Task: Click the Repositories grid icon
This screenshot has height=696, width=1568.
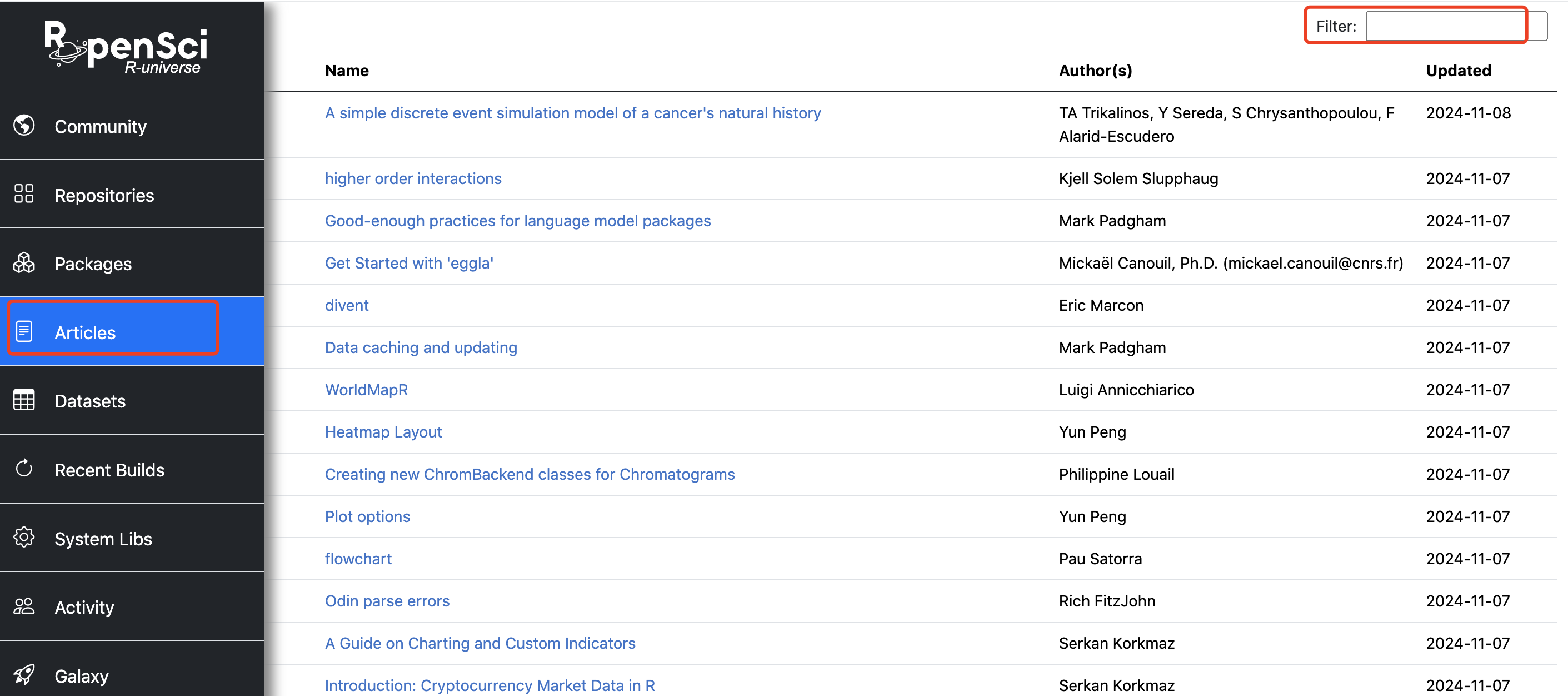Action: pos(24,193)
